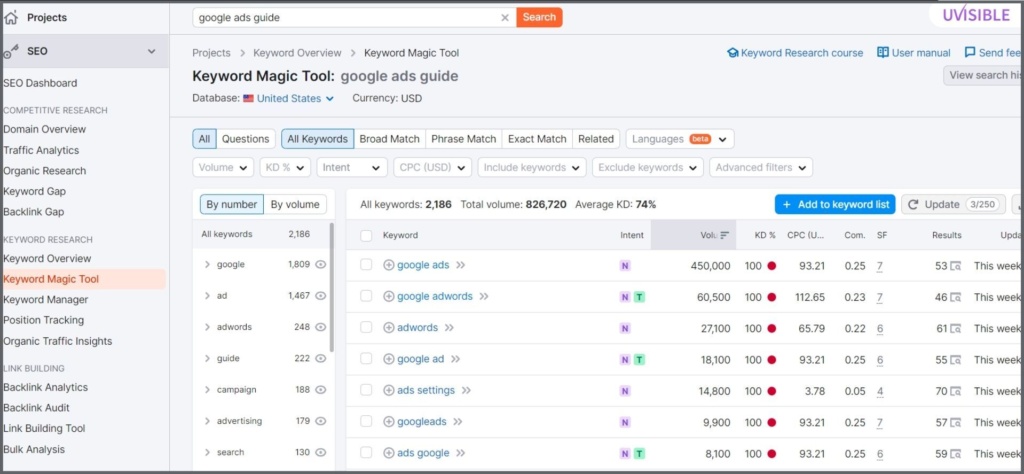Open SF value 7 in google ads row

880,266
